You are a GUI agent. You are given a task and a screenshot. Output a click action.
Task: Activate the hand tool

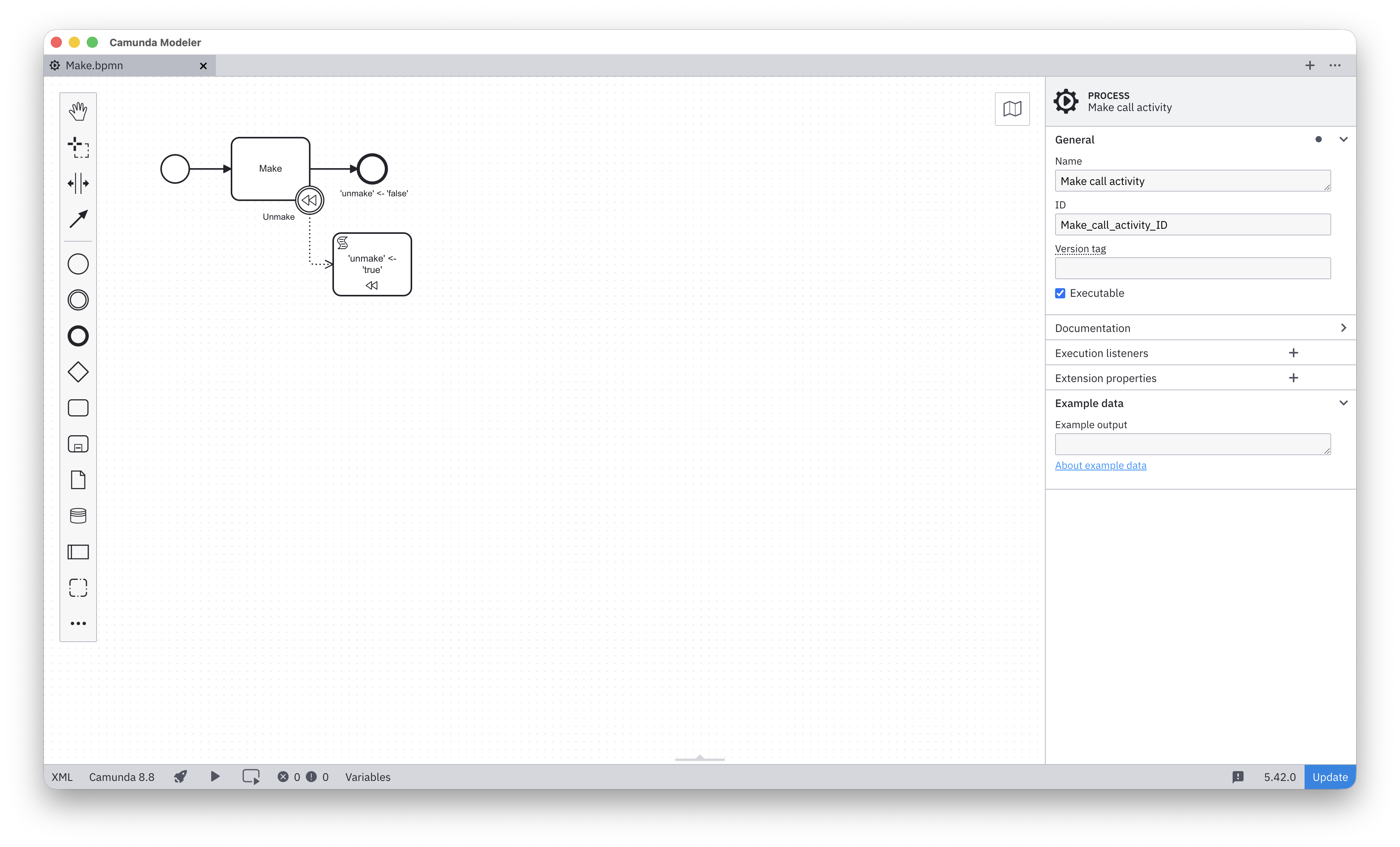click(78, 111)
